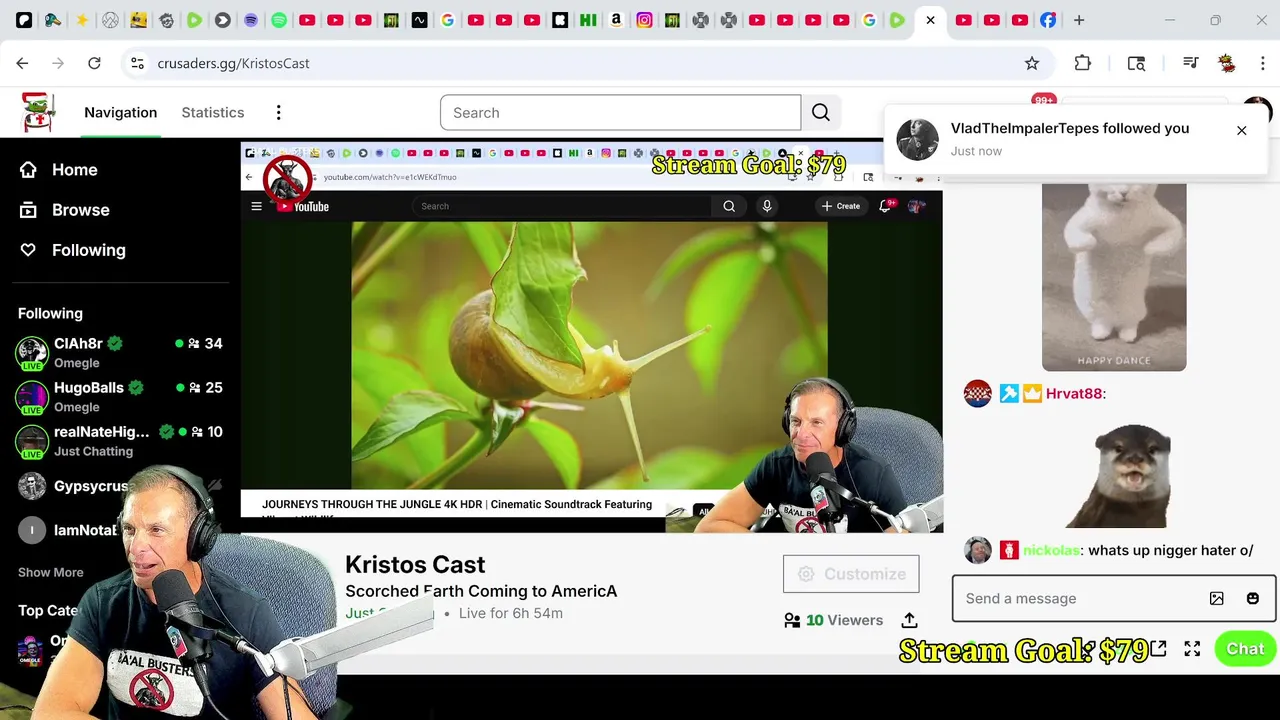Open the Chrome profile avatar menu
1280x720 pixels.
coord(1227,63)
